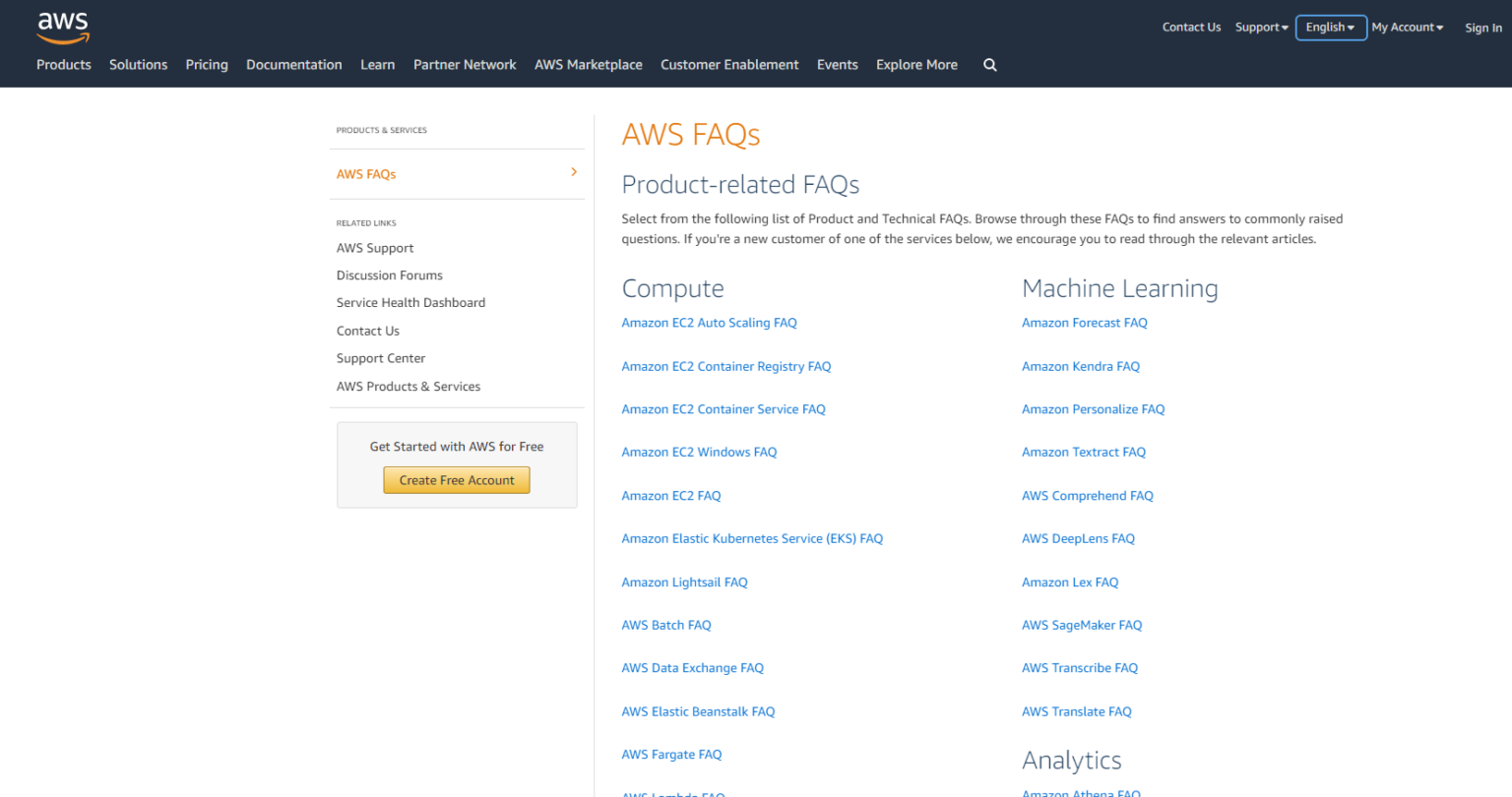Expand the My Account dropdown
Image resolution: width=1512 pixels, height=797 pixels.
tap(1406, 27)
